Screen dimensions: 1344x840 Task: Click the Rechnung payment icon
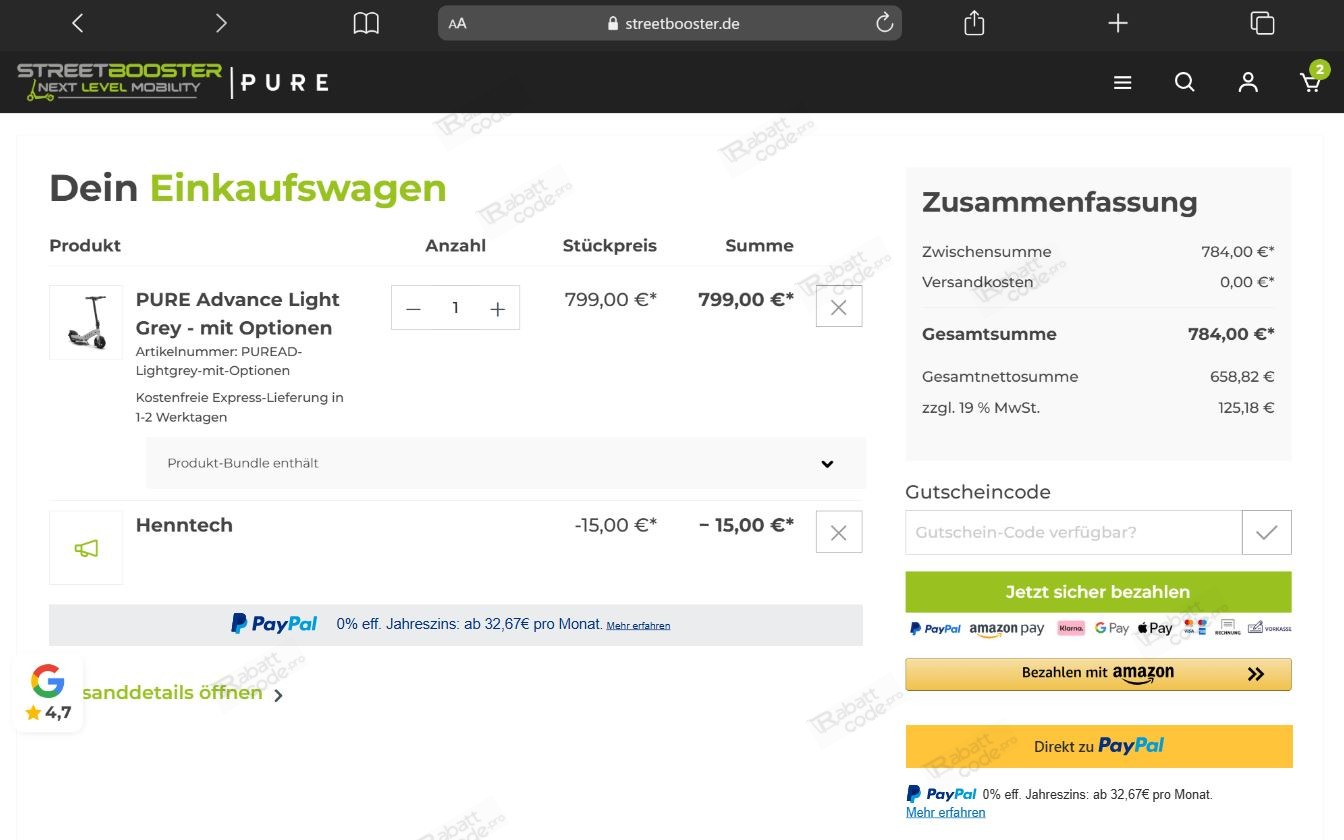1228,628
